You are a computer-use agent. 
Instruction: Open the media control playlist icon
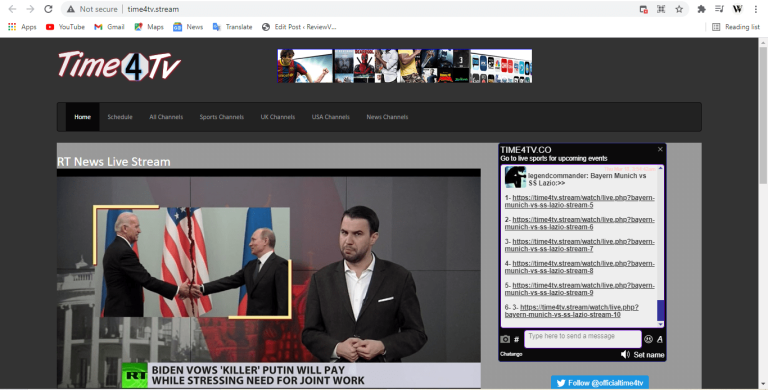[x=719, y=9]
